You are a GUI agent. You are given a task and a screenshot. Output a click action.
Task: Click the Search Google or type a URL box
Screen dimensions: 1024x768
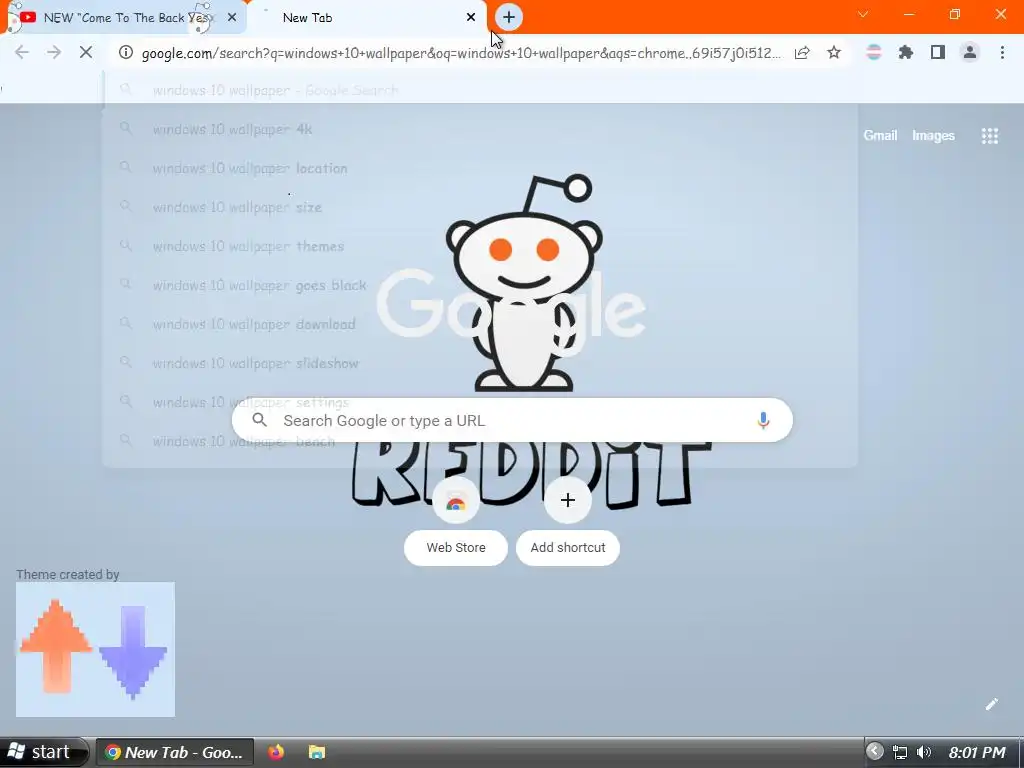click(x=512, y=420)
